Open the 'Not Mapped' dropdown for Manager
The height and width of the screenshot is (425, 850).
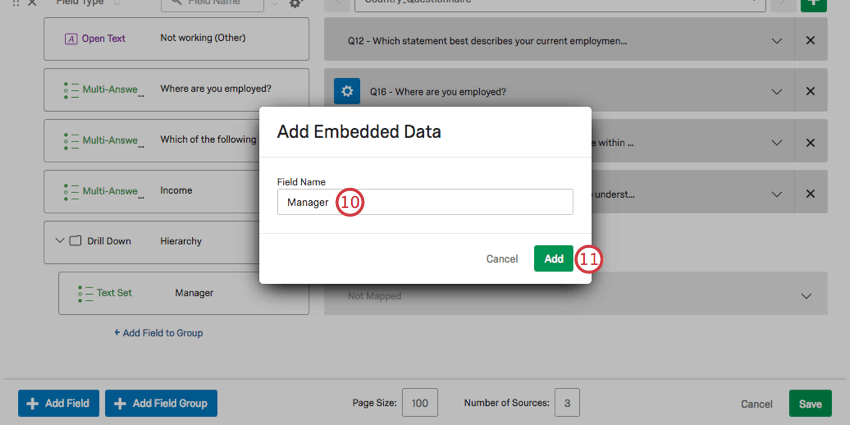tap(806, 296)
